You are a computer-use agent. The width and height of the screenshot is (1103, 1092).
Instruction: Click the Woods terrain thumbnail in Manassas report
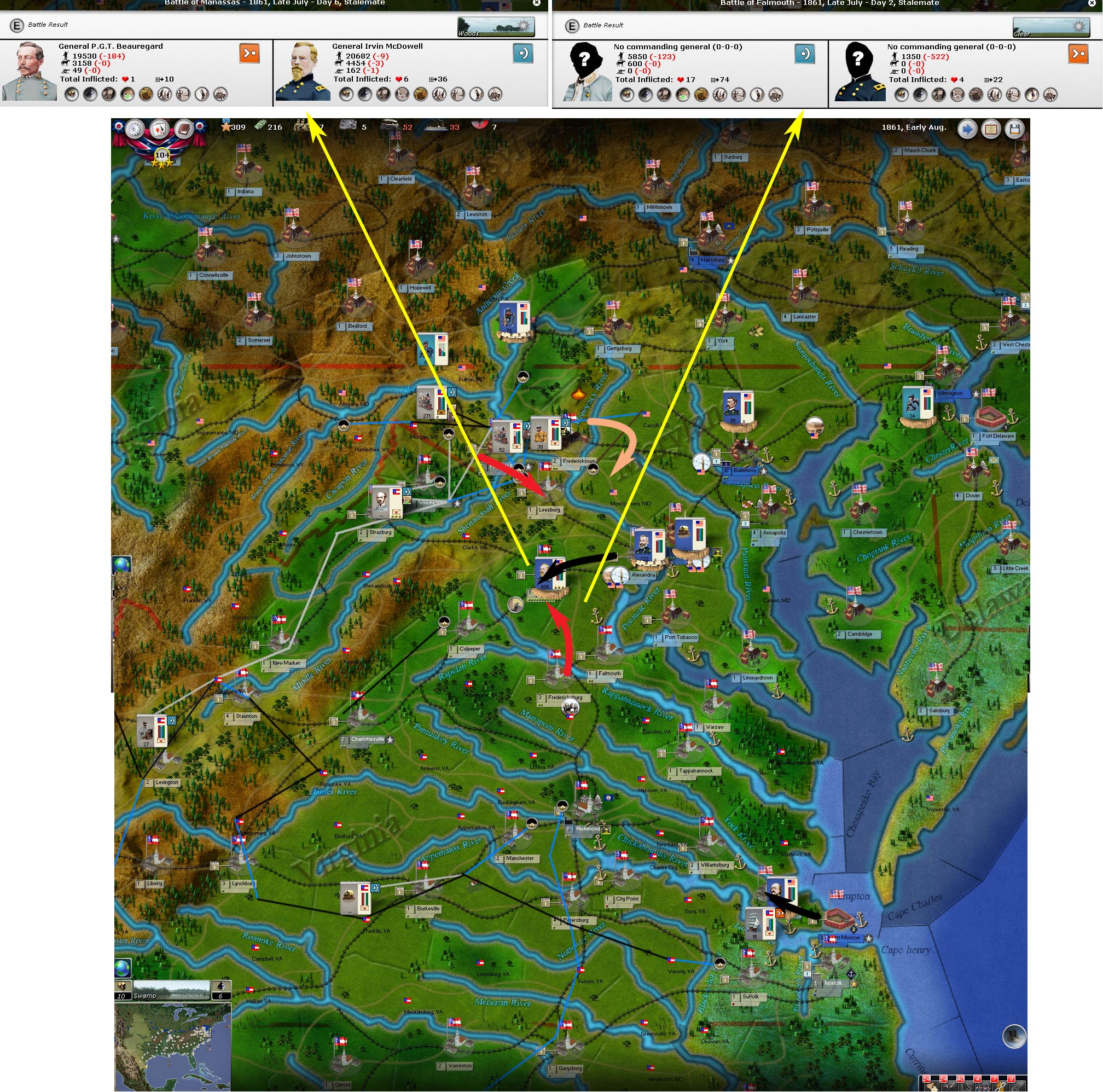[496, 27]
